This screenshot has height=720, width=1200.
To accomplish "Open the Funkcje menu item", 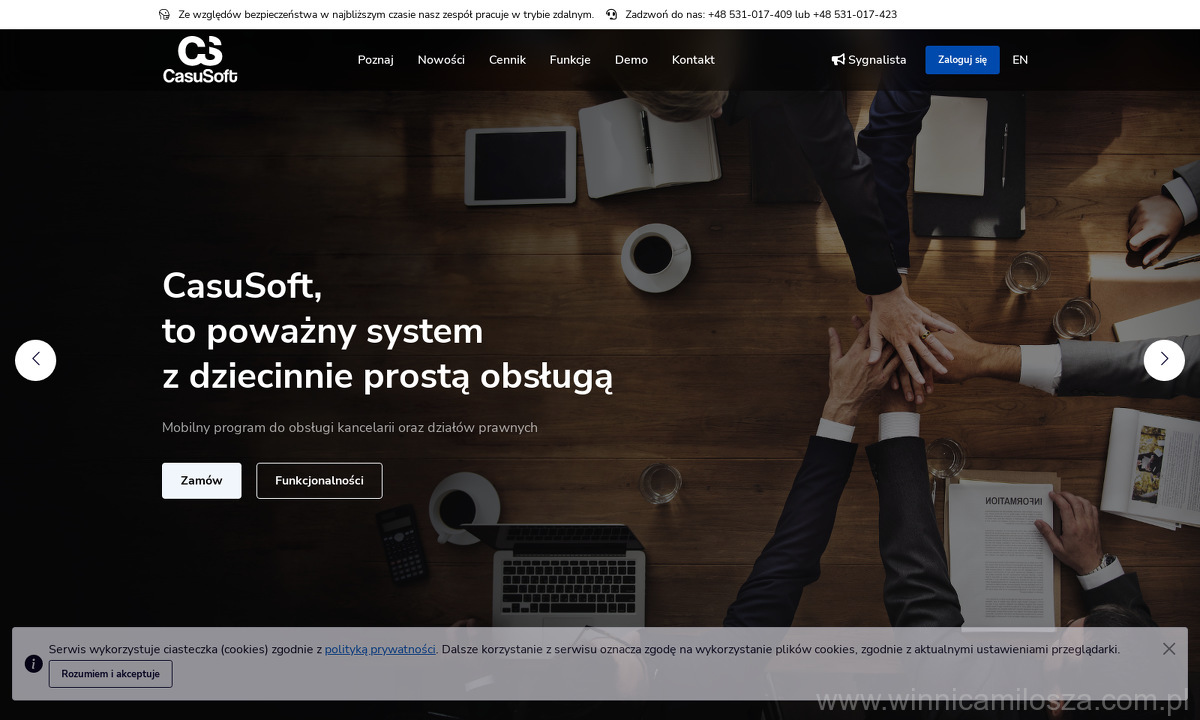I will point(570,60).
